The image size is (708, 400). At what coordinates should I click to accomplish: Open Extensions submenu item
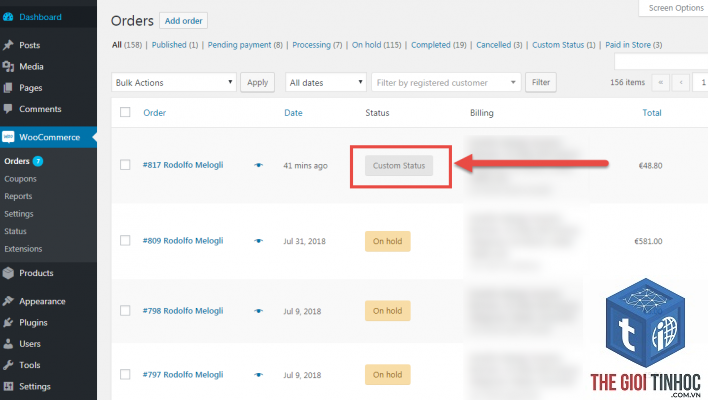point(23,249)
